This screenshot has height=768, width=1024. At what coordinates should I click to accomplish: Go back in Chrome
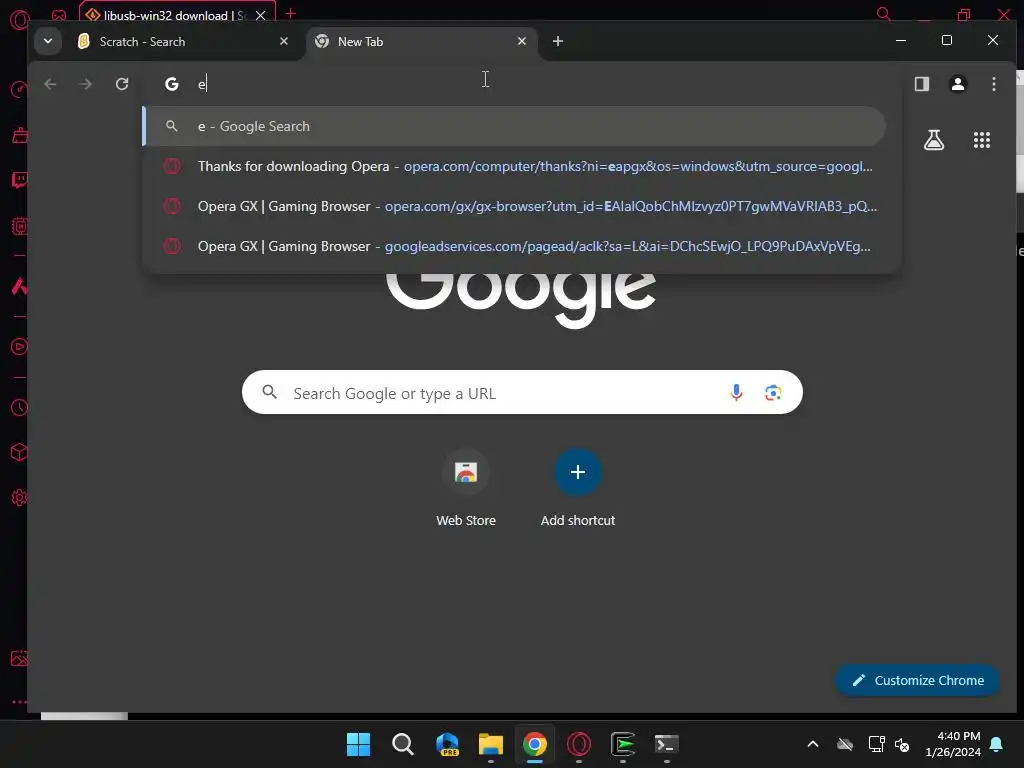click(x=50, y=84)
